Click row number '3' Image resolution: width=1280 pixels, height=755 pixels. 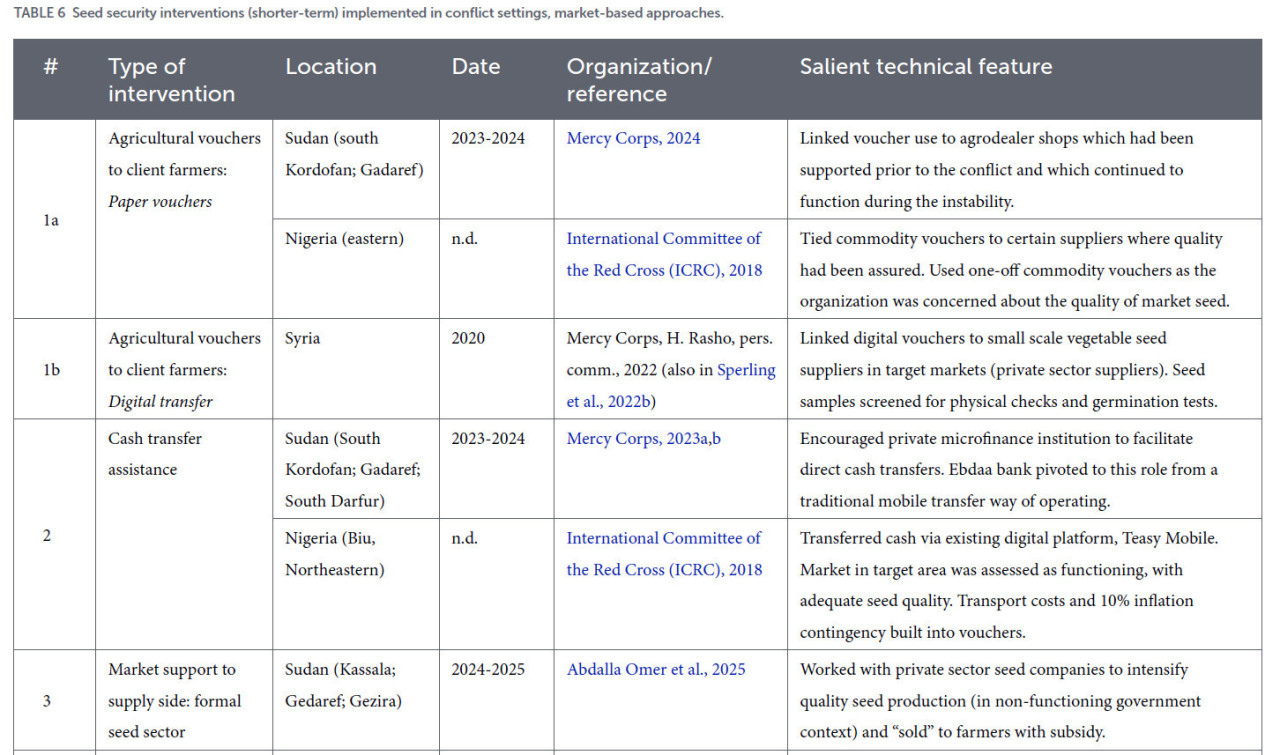tap(47, 701)
